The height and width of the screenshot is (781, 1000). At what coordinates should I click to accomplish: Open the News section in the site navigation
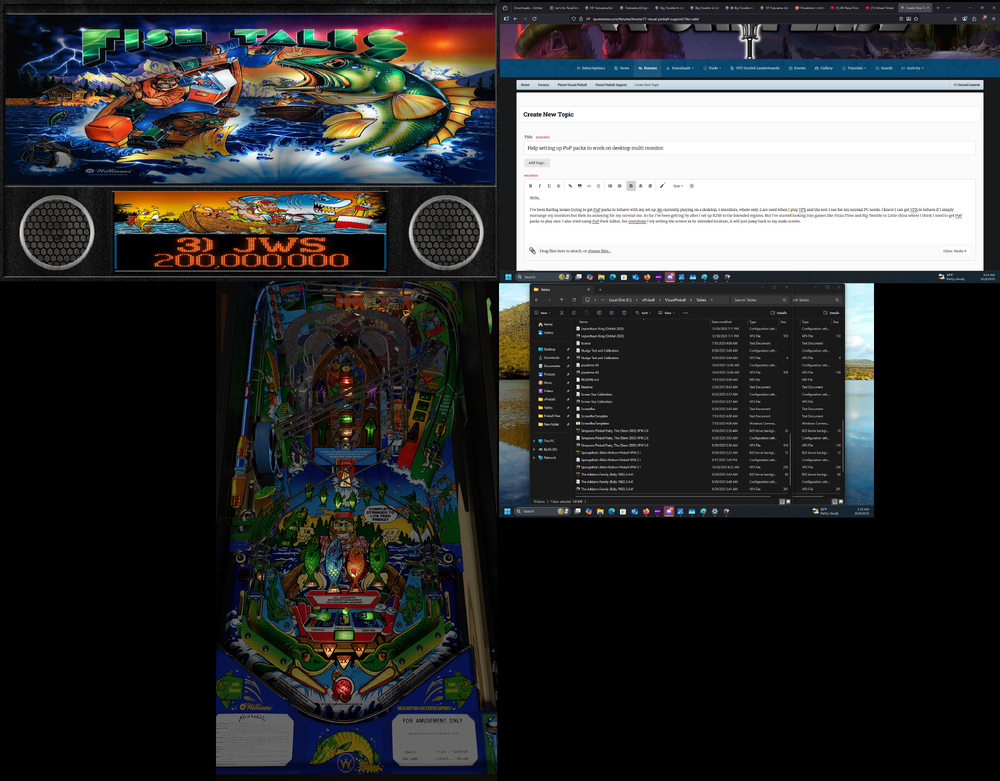point(622,68)
